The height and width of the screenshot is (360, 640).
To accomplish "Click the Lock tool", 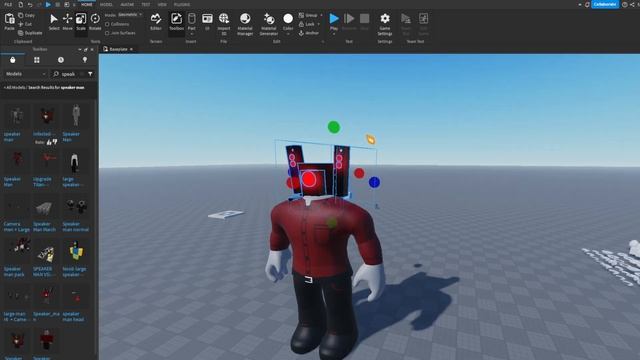I will coord(307,24).
